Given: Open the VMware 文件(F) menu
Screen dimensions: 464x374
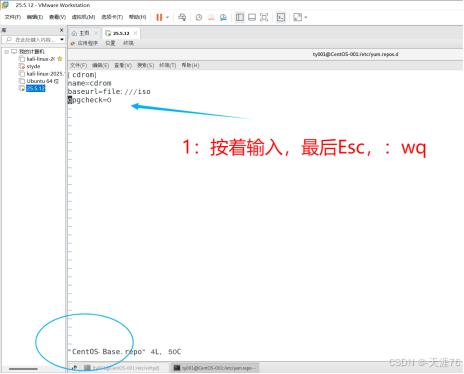Looking at the screenshot, I should tap(13, 17).
